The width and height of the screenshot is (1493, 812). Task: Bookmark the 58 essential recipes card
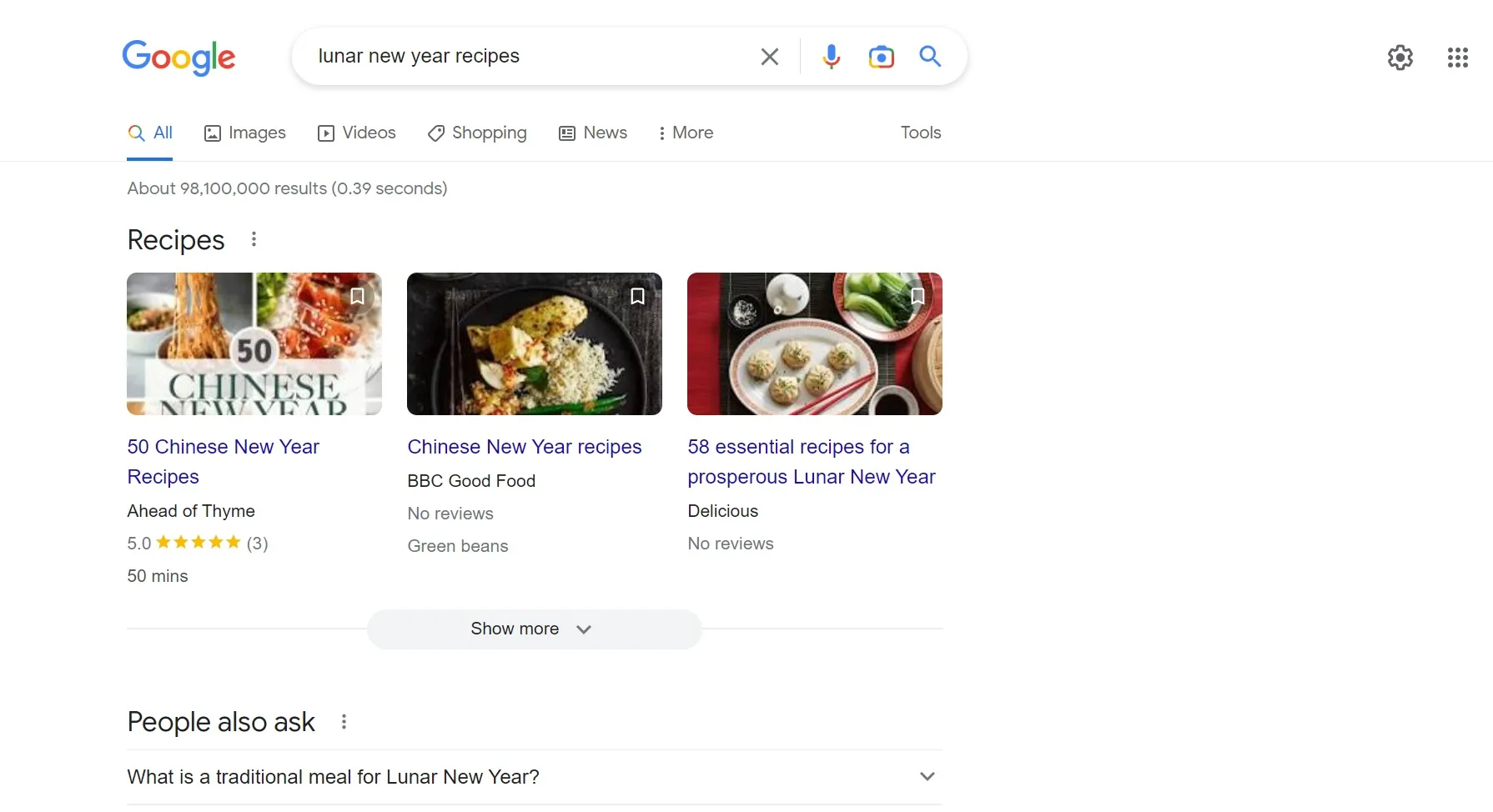click(x=917, y=296)
